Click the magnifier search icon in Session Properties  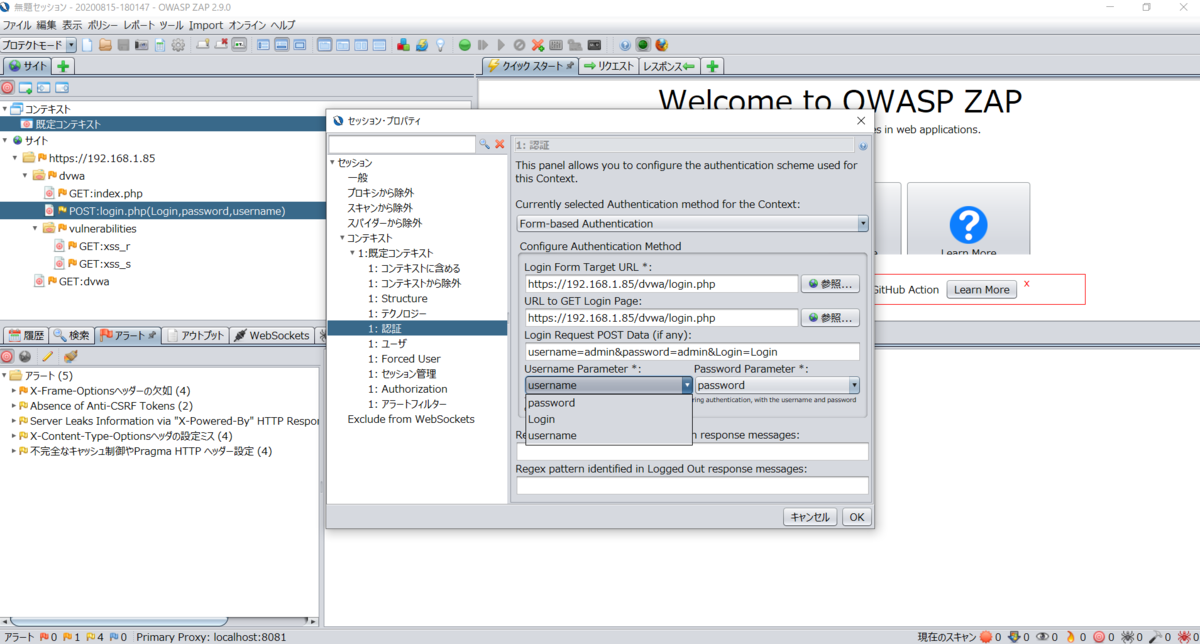click(x=485, y=145)
